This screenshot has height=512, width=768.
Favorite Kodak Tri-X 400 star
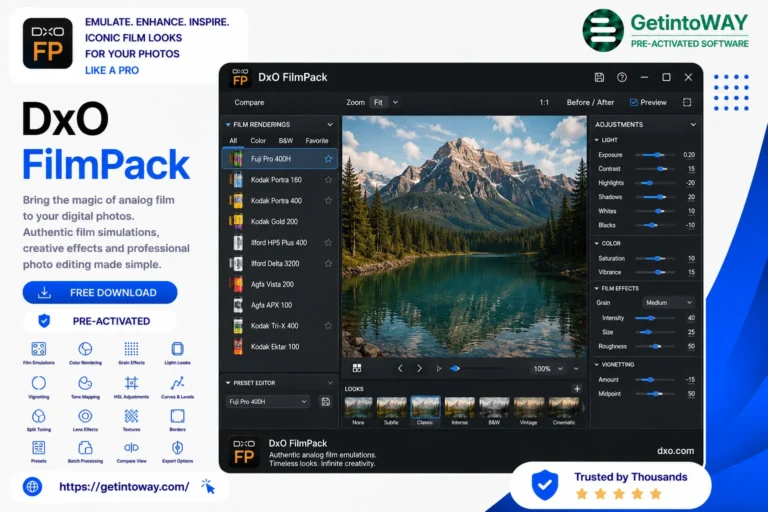click(328, 326)
